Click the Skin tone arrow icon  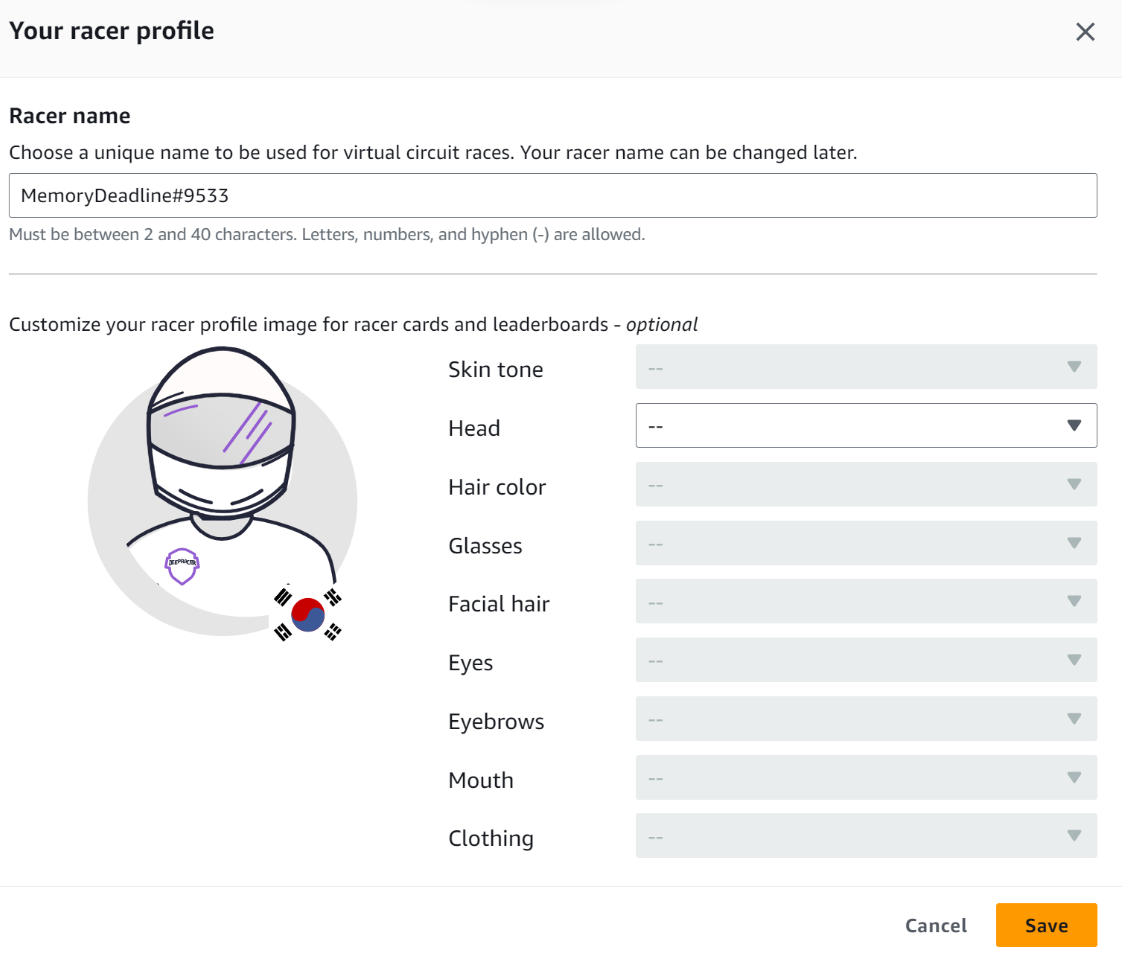(x=1074, y=367)
